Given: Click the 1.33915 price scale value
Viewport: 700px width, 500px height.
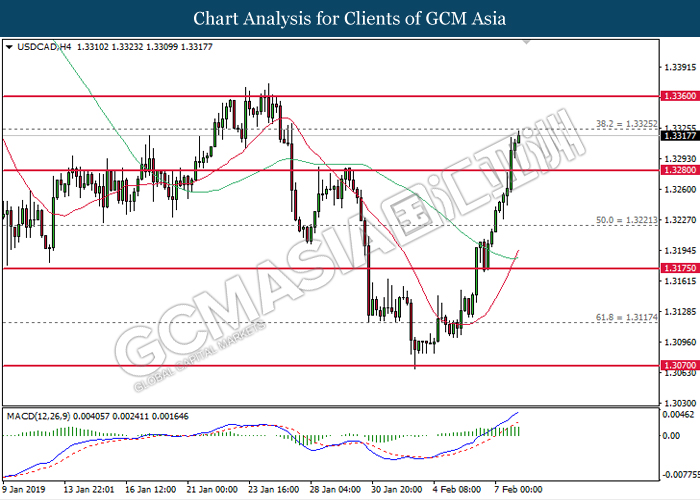Looking at the screenshot, I should 680,67.
